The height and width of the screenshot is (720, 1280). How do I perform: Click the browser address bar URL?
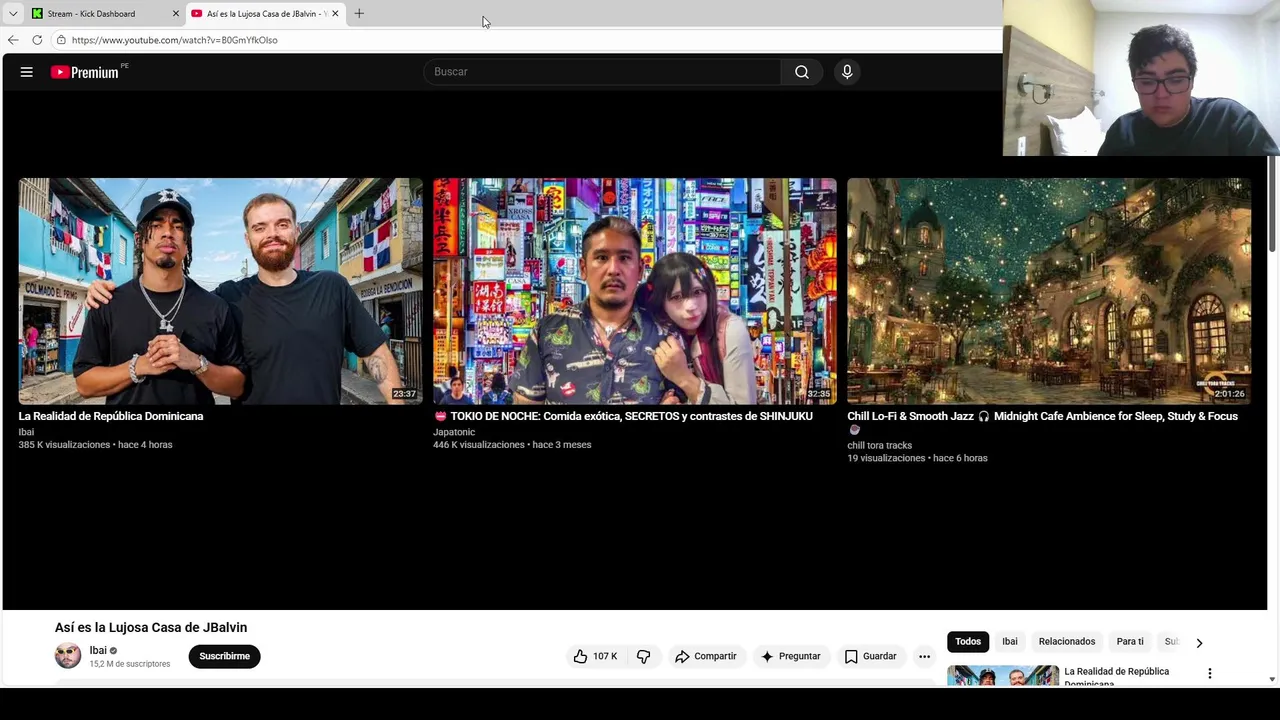tap(175, 40)
